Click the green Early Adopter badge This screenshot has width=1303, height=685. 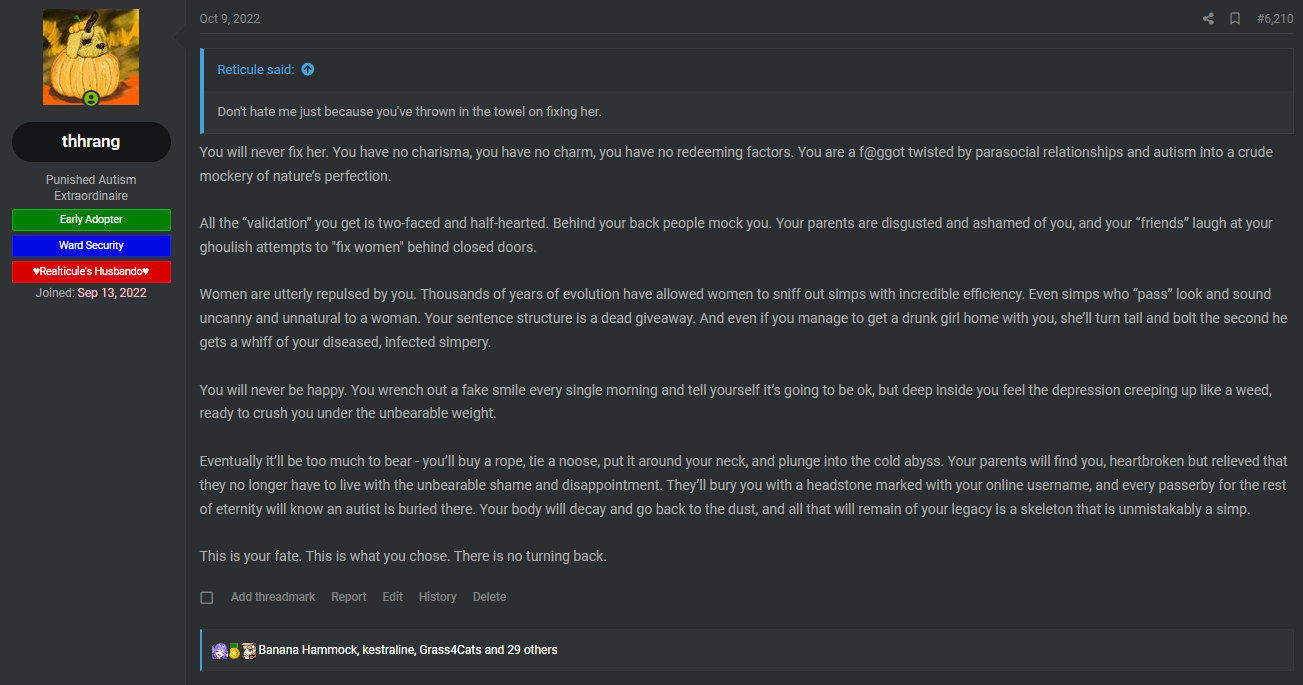pyautogui.click(x=91, y=220)
